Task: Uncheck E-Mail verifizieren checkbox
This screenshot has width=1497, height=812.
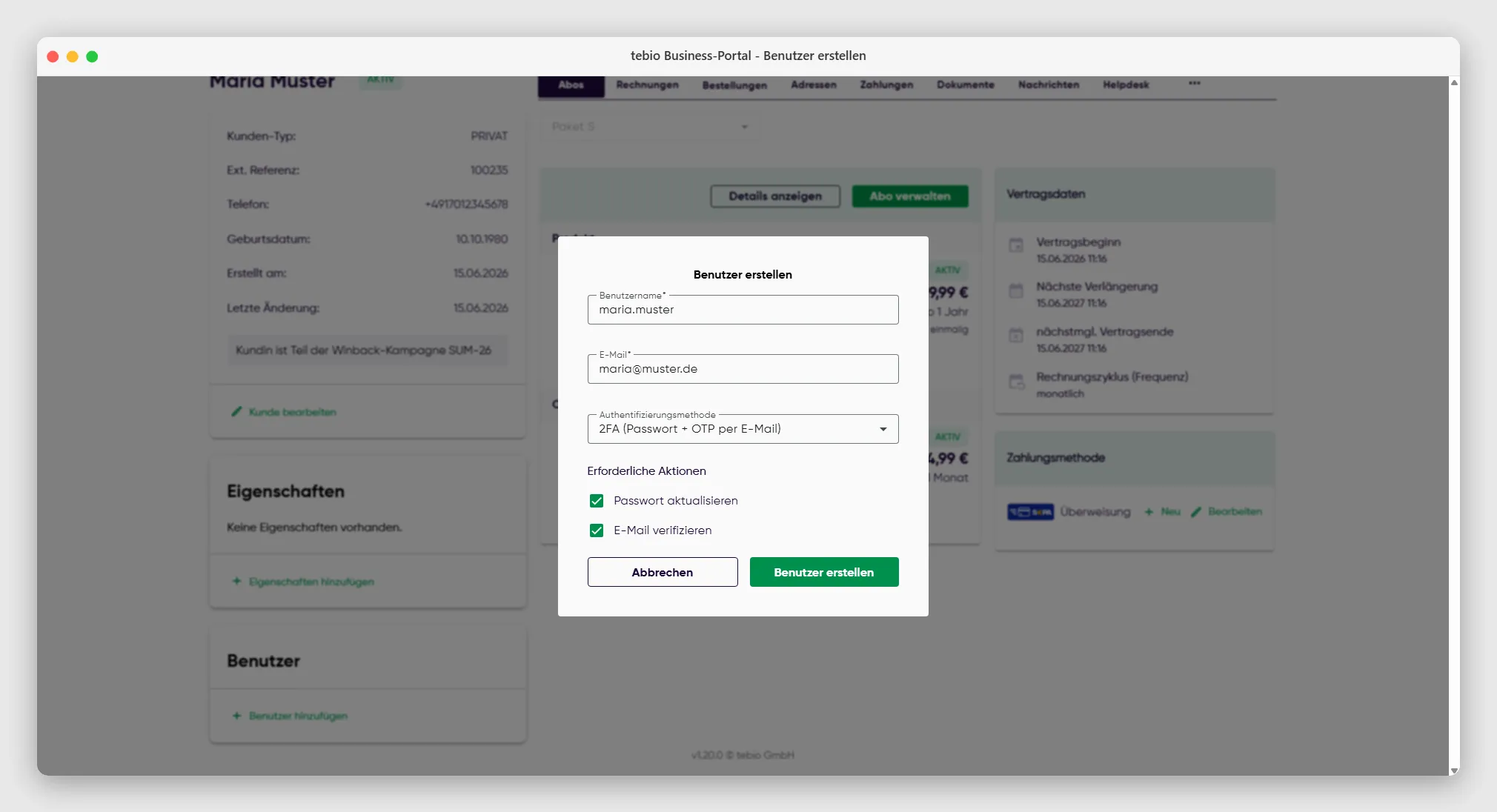Action: click(x=597, y=530)
